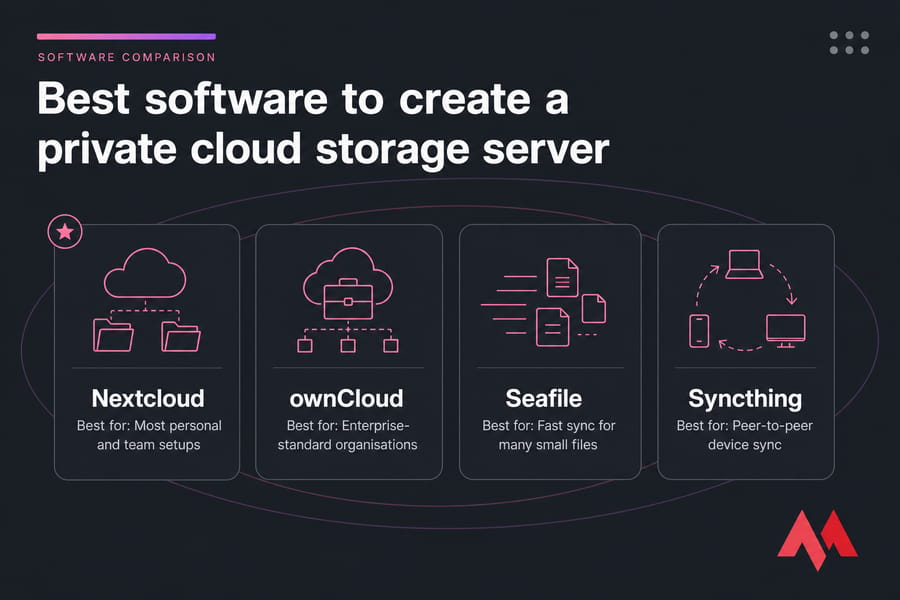Click 'Best for: Peer-to-peer device sync' text

tap(744, 435)
